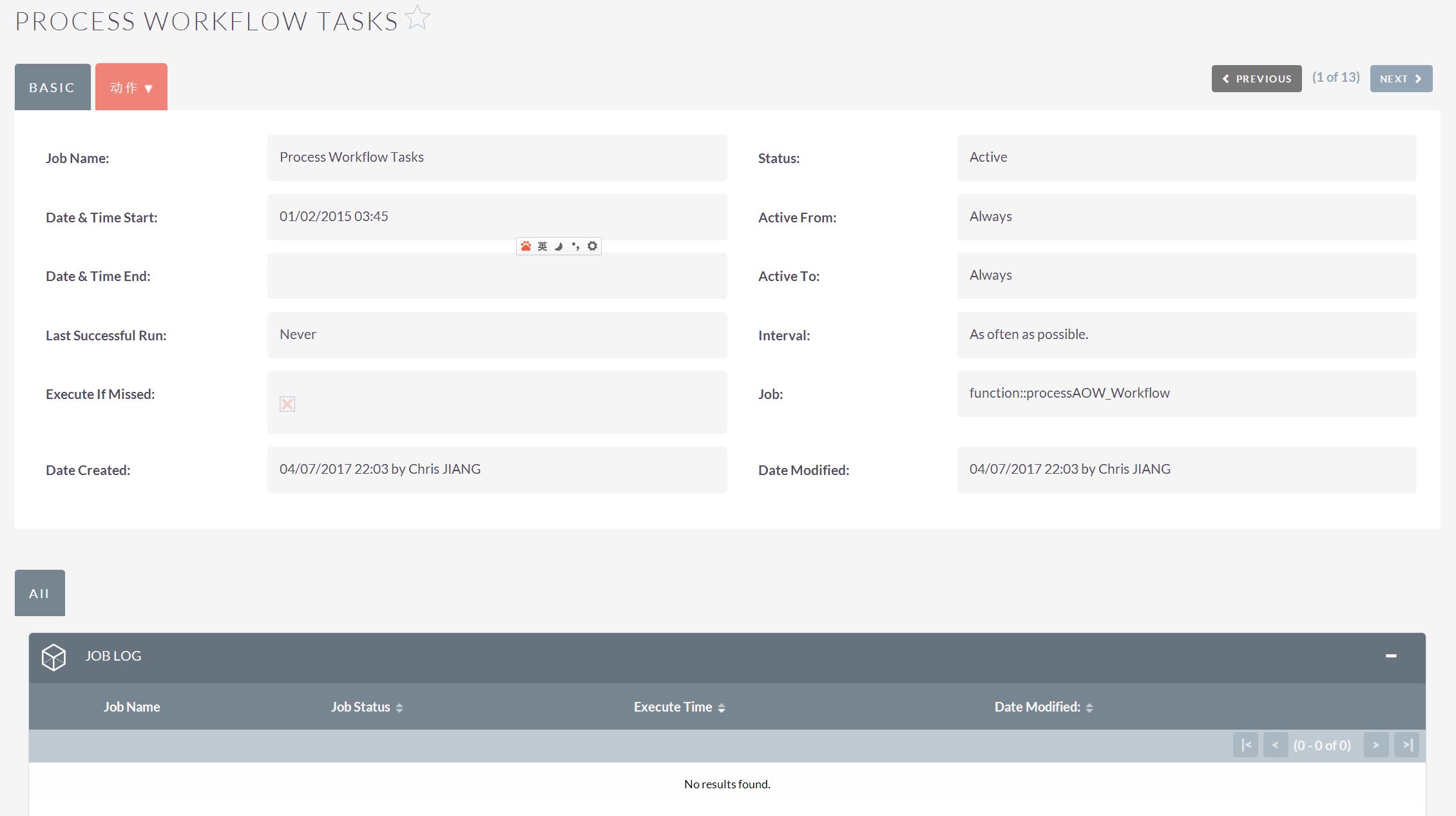Go to first page of Job Log
Image resolution: width=1456 pixels, height=816 pixels.
(1245, 745)
